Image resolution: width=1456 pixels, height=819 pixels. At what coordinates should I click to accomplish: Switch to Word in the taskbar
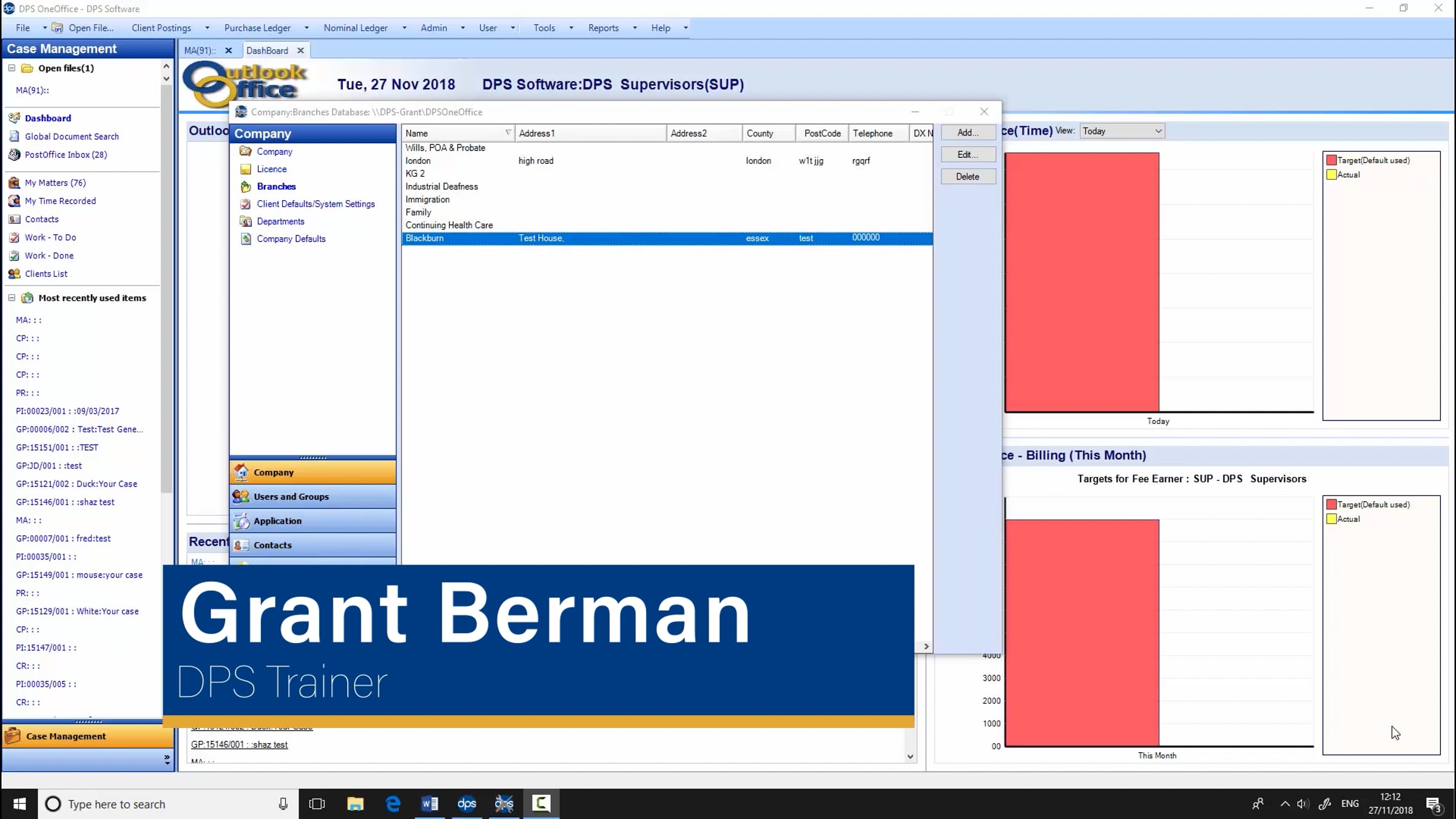pyautogui.click(x=430, y=804)
